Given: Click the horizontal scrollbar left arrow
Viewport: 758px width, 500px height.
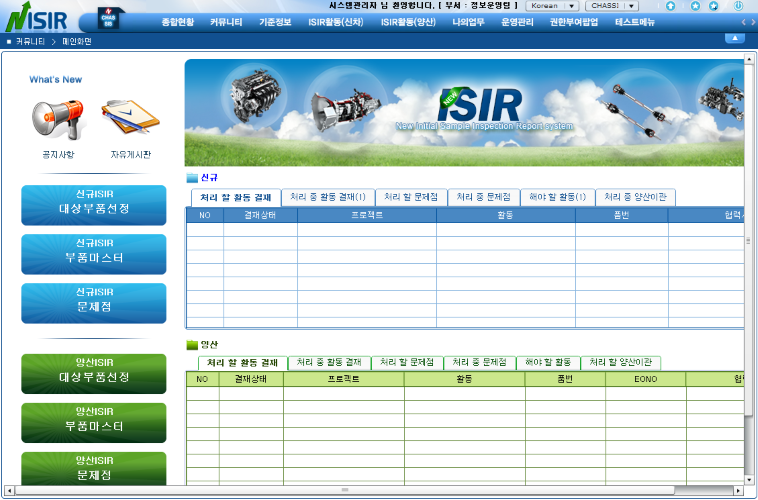Looking at the screenshot, I should pos(9,490).
